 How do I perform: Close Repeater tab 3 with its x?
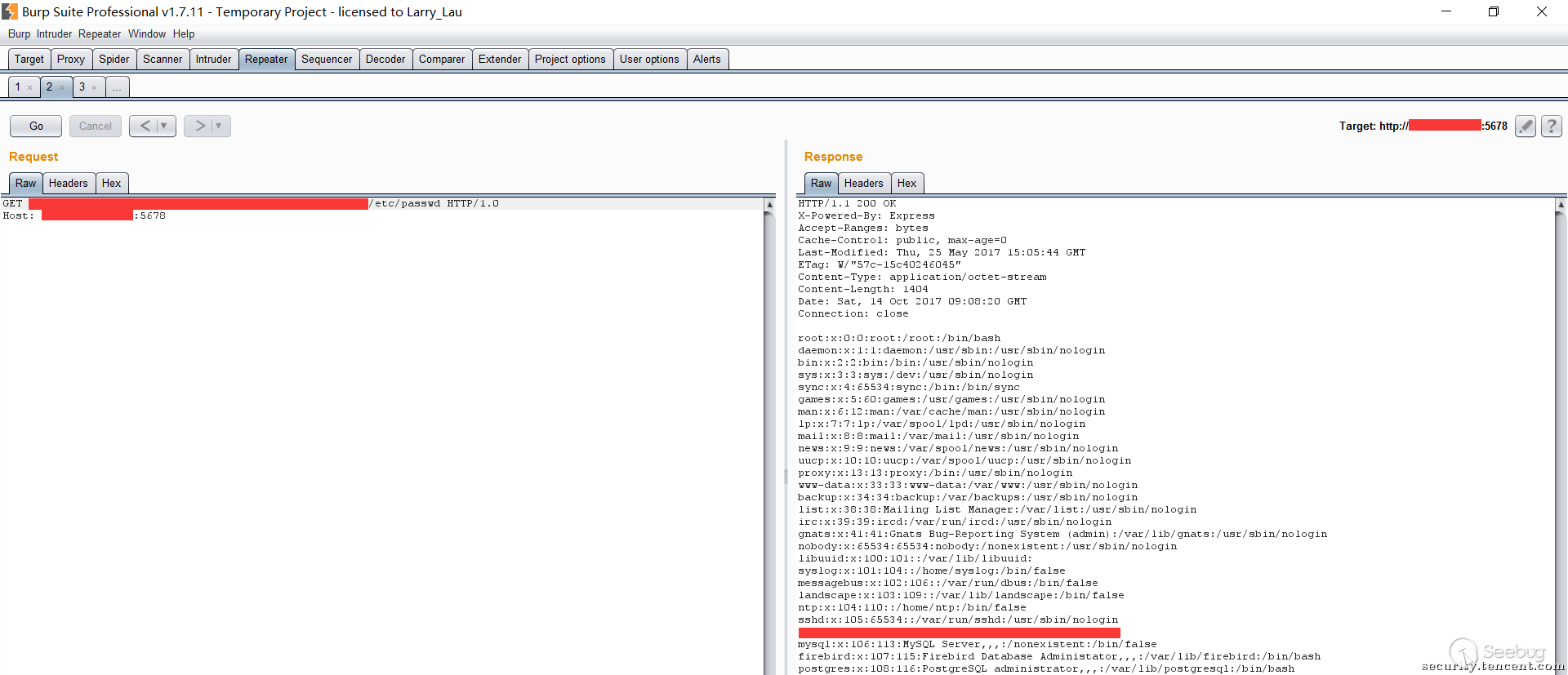(x=95, y=87)
